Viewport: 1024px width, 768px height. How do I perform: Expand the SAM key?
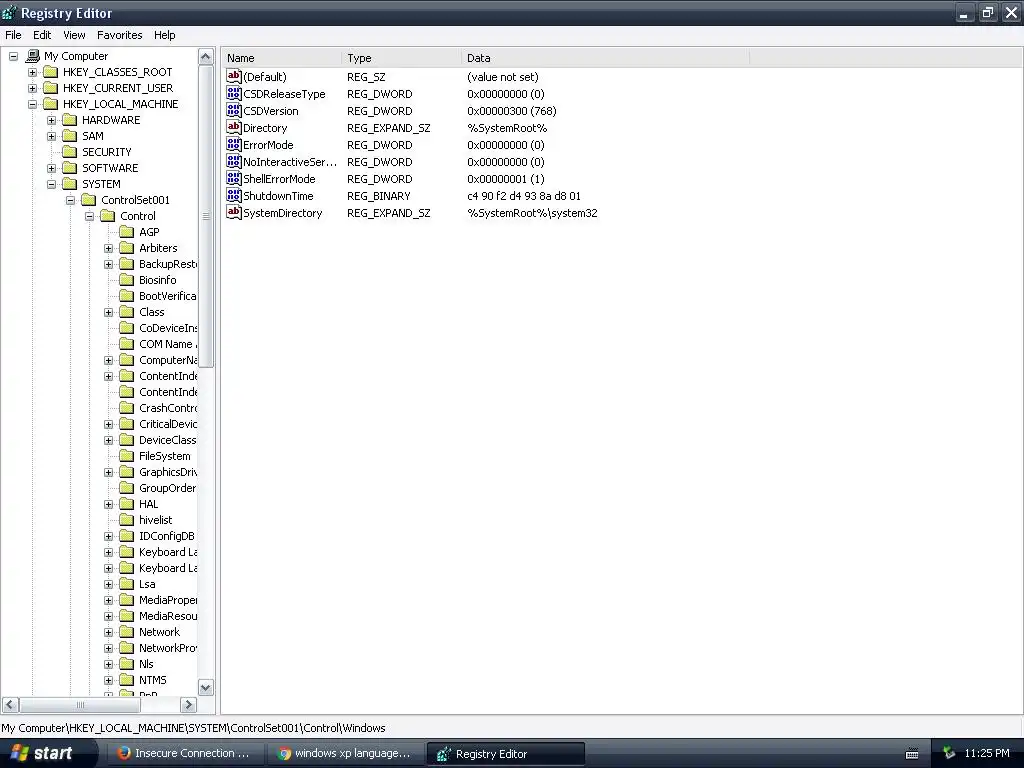tap(51, 136)
